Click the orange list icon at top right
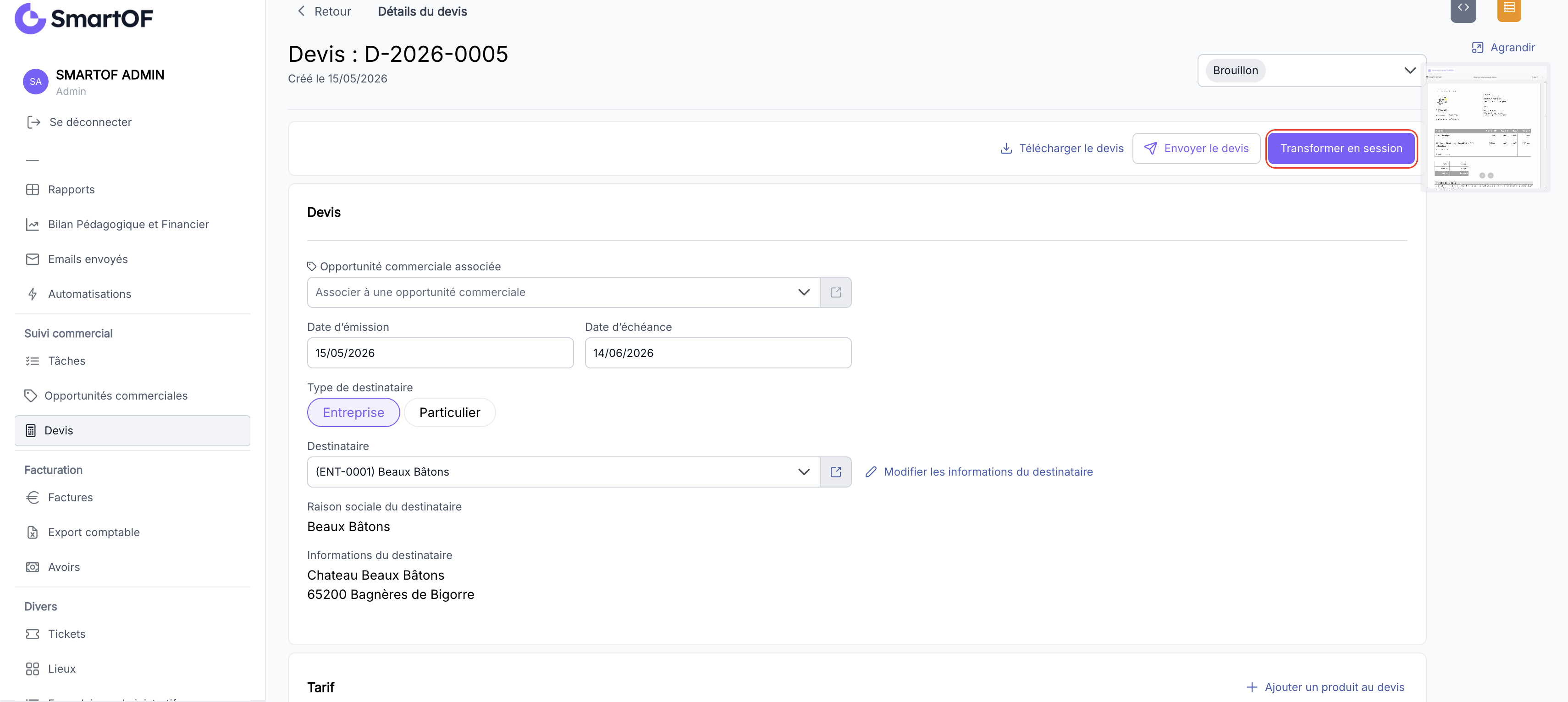 tap(1509, 9)
